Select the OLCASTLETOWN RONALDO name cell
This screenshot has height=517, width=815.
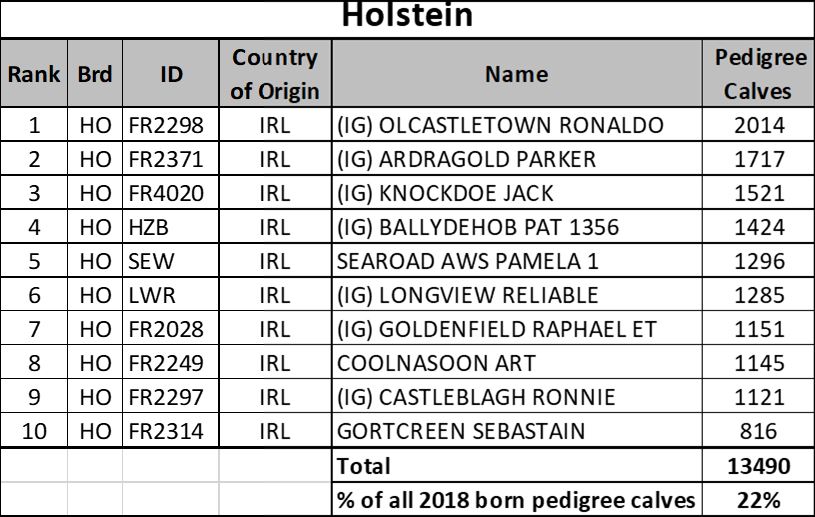tap(517, 125)
